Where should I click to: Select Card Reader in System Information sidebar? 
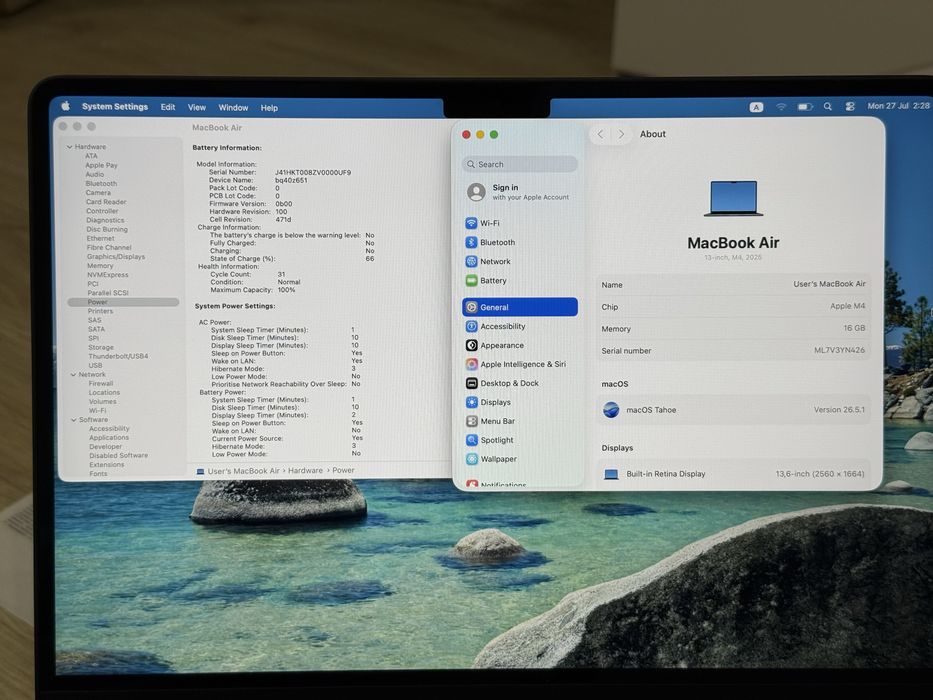[x=106, y=202]
